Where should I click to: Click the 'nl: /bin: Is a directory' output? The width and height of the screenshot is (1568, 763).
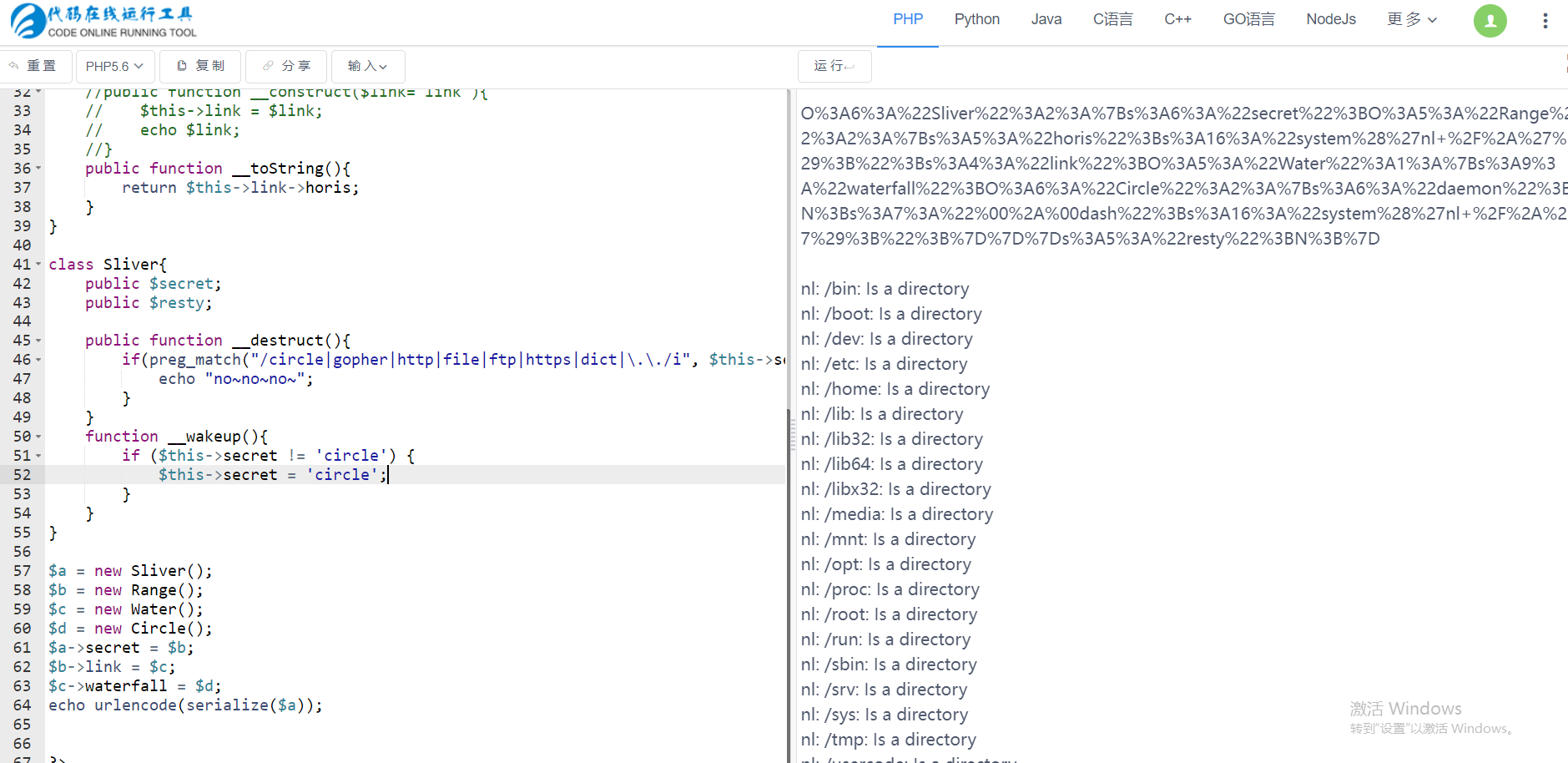point(885,289)
